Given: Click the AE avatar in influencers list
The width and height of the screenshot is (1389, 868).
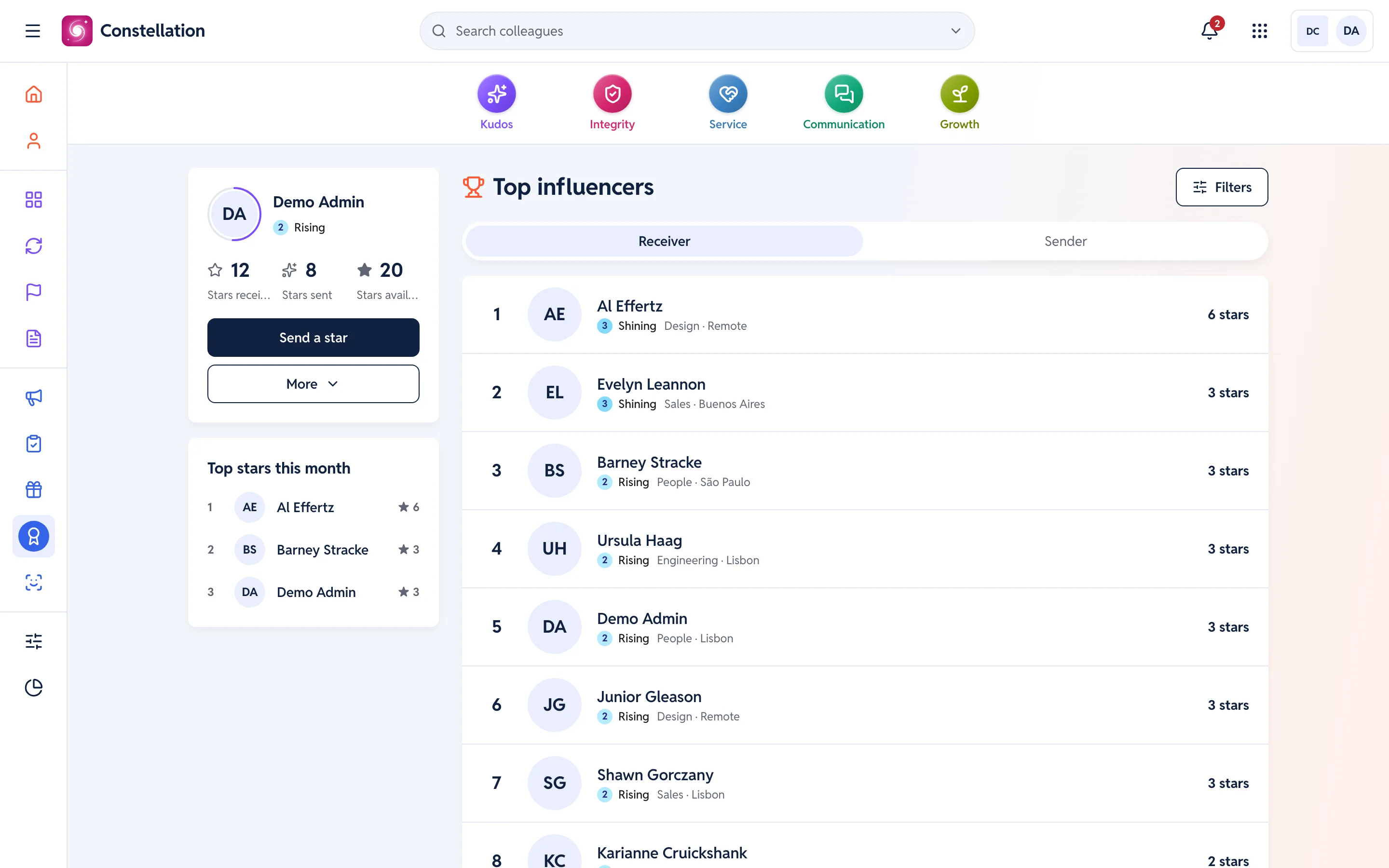Looking at the screenshot, I should pos(555,314).
